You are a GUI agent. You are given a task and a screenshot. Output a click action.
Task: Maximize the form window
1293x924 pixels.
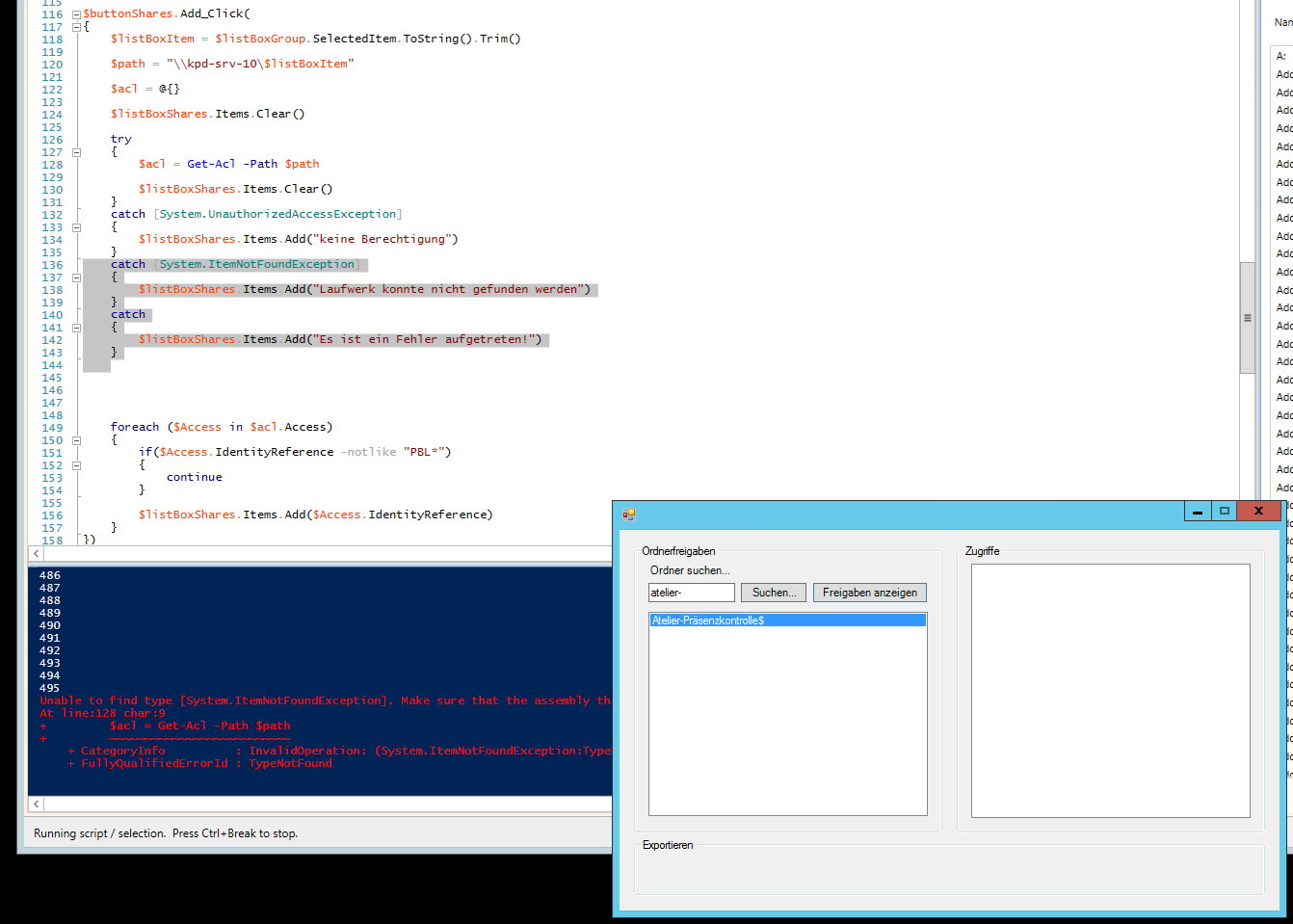(x=1225, y=512)
